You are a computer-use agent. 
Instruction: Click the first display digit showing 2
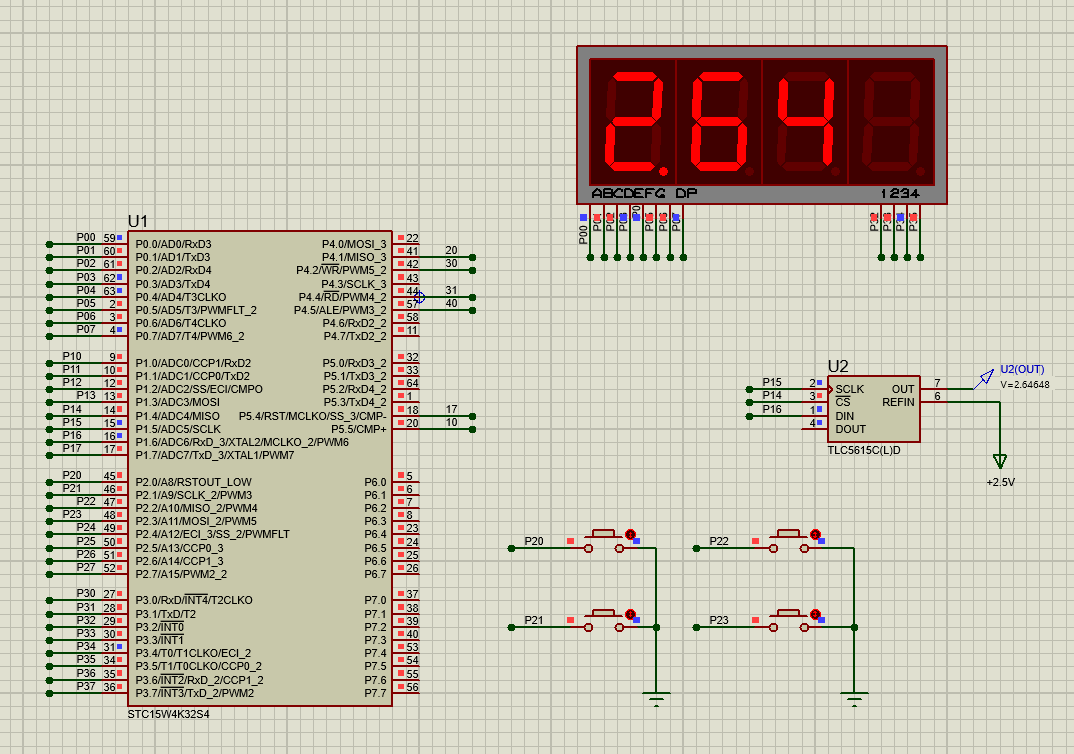632,121
